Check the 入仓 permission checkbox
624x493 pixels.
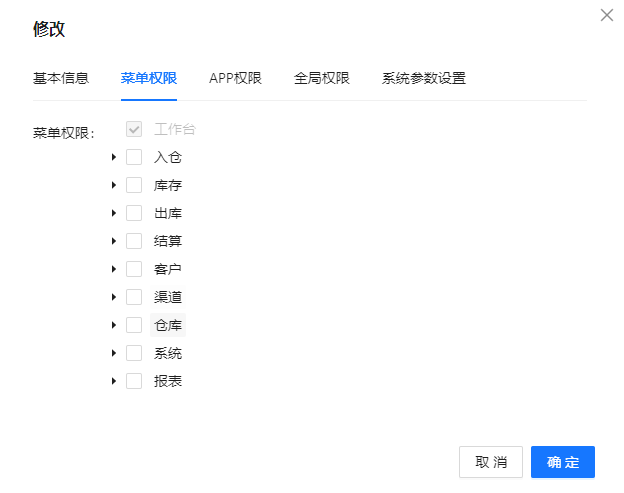click(134, 157)
